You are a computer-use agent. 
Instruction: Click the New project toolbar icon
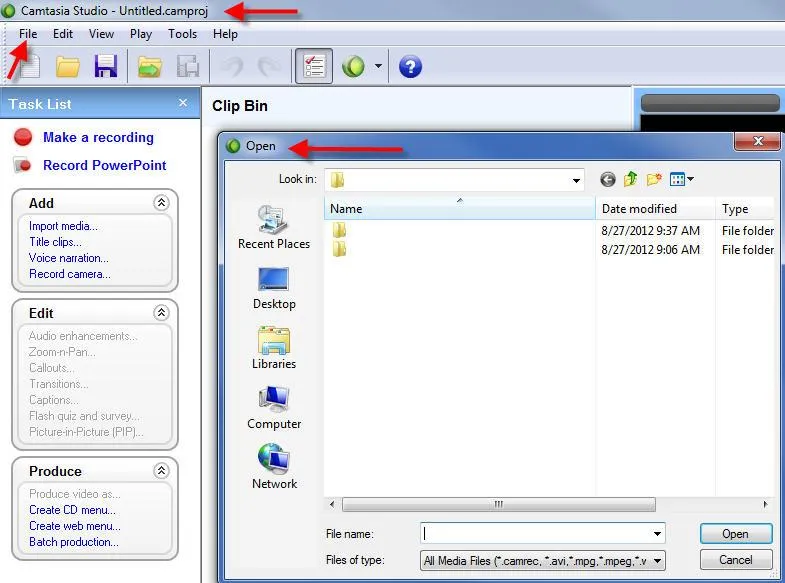(29, 66)
